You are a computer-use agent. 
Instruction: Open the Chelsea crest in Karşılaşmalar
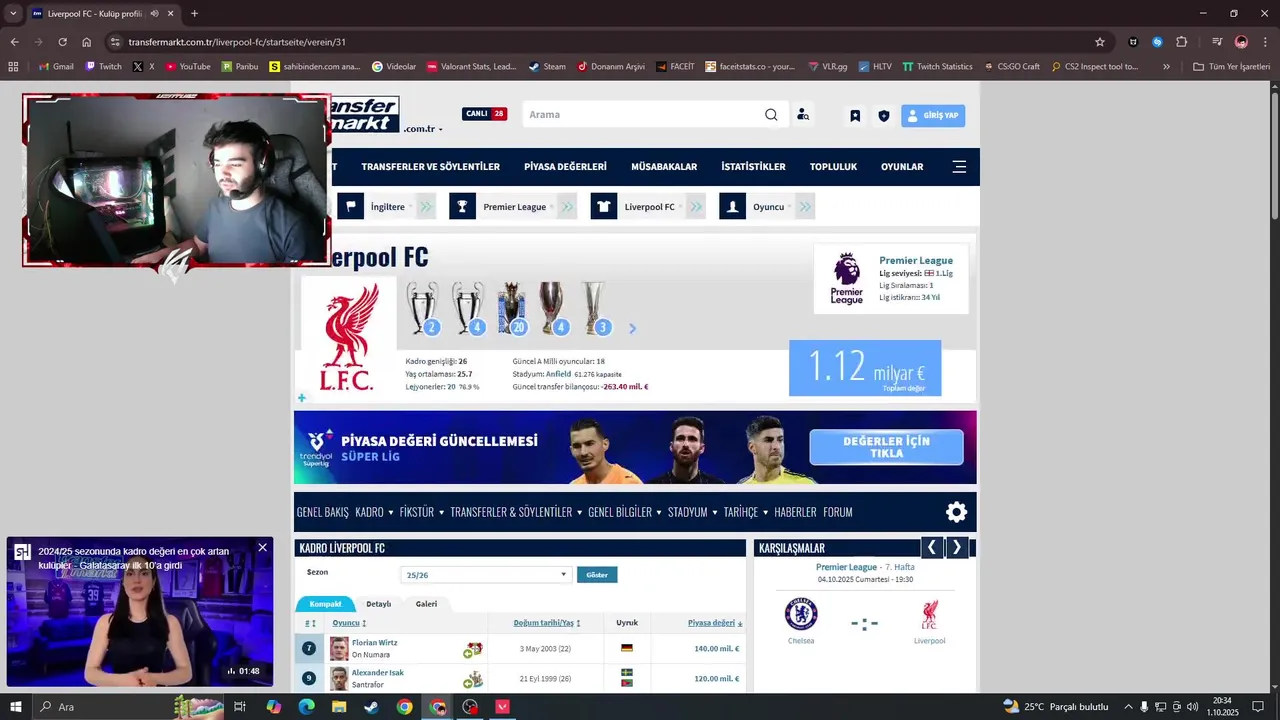801,614
